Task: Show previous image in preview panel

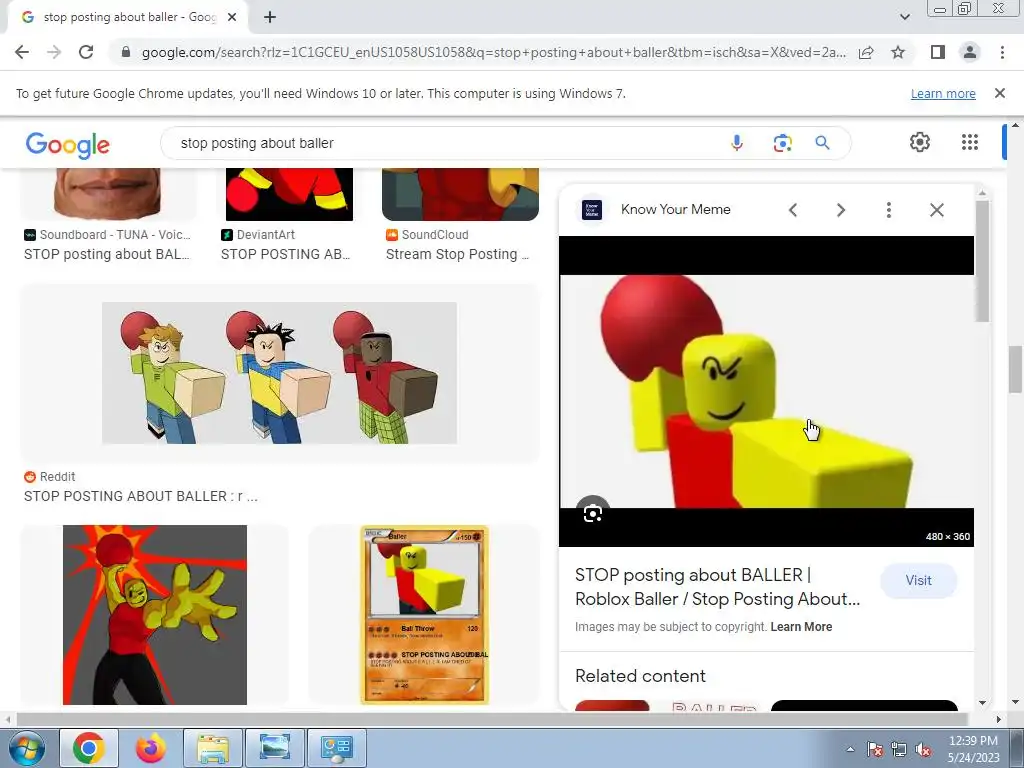Action: coord(793,210)
